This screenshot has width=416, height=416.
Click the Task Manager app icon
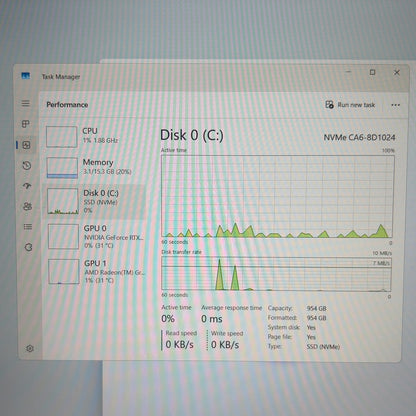(26, 76)
